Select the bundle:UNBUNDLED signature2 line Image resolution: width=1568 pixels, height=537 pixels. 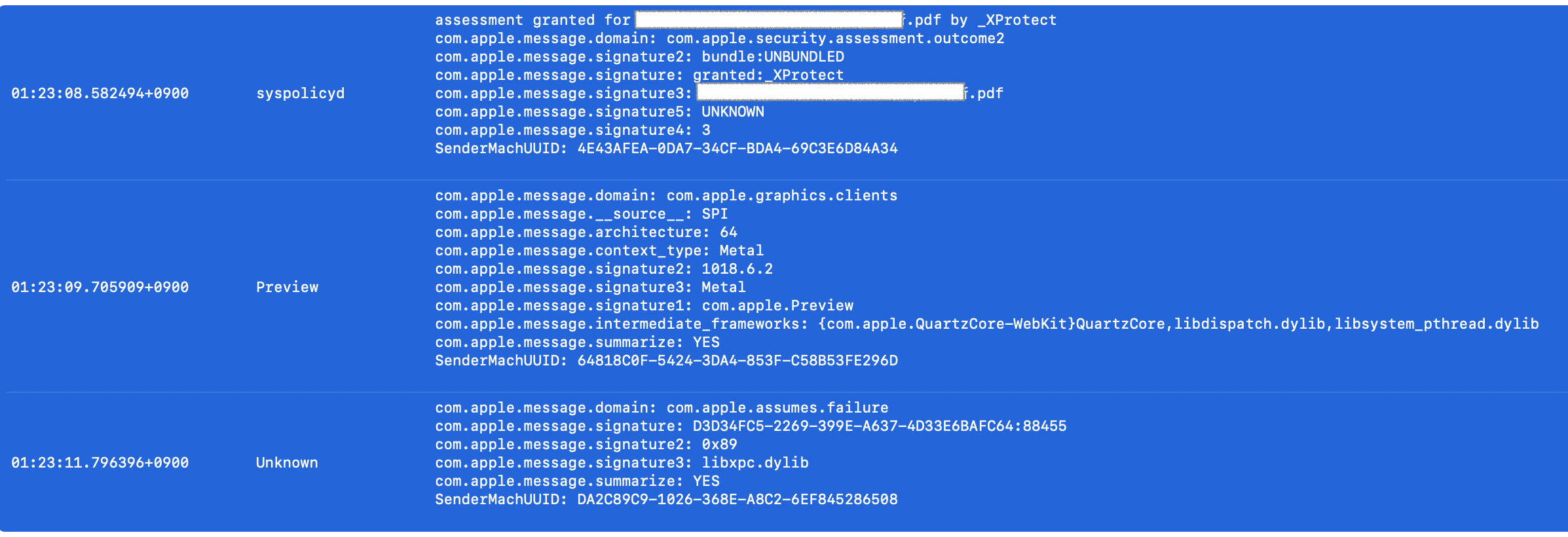(639, 57)
